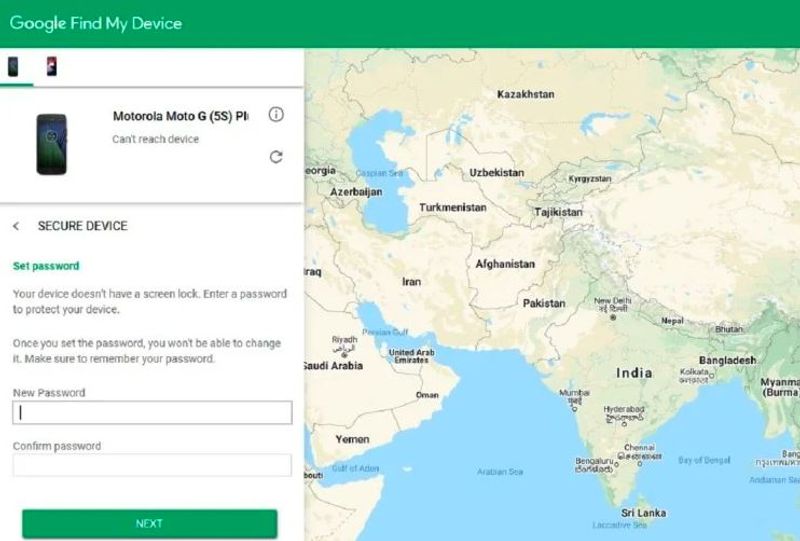Click Kazakhstan on the map

point(526,94)
